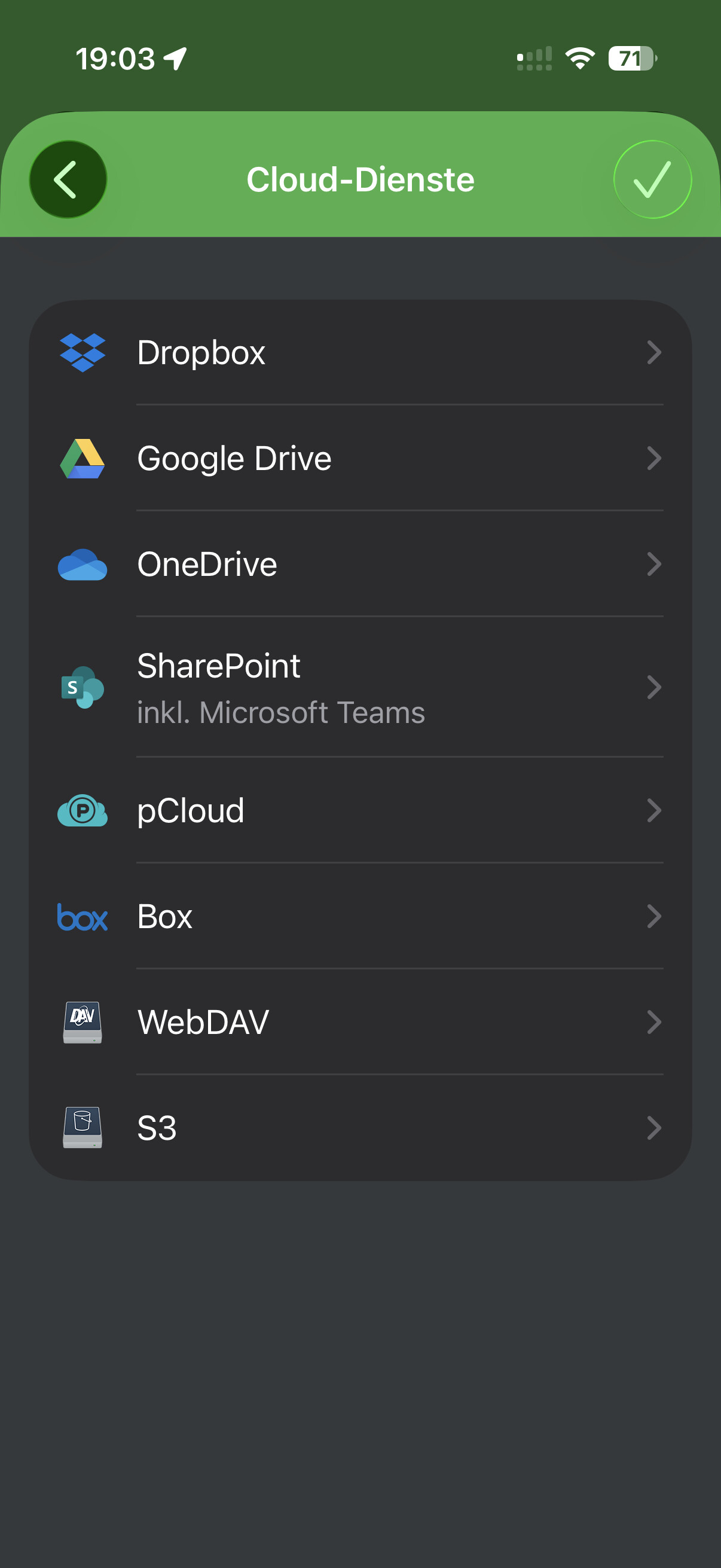
Task: Select the S3 label text
Action: tap(157, 1128)
